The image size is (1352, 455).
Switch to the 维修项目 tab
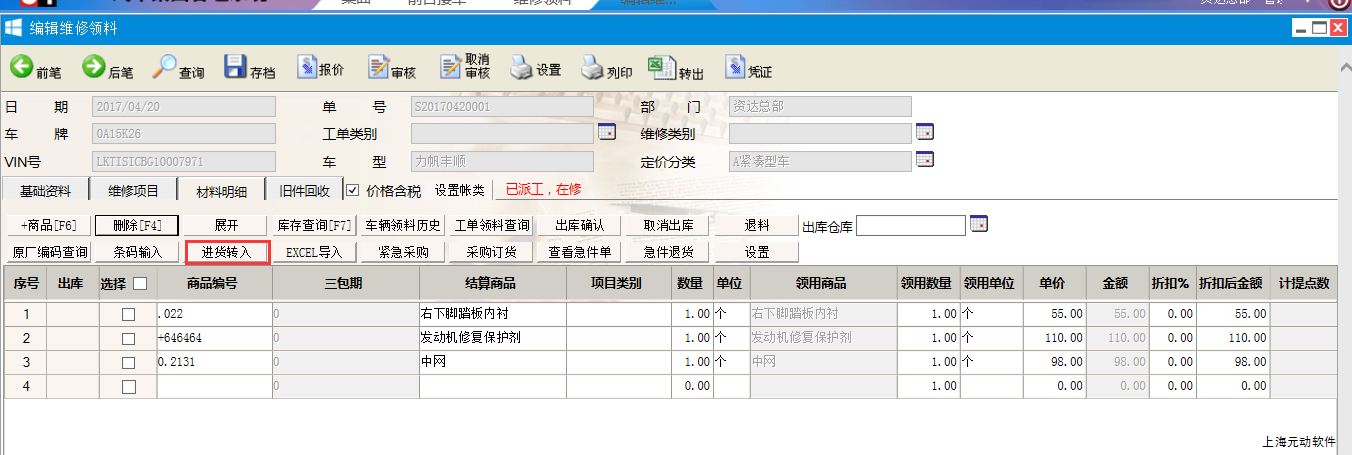(x=133, y=190)
